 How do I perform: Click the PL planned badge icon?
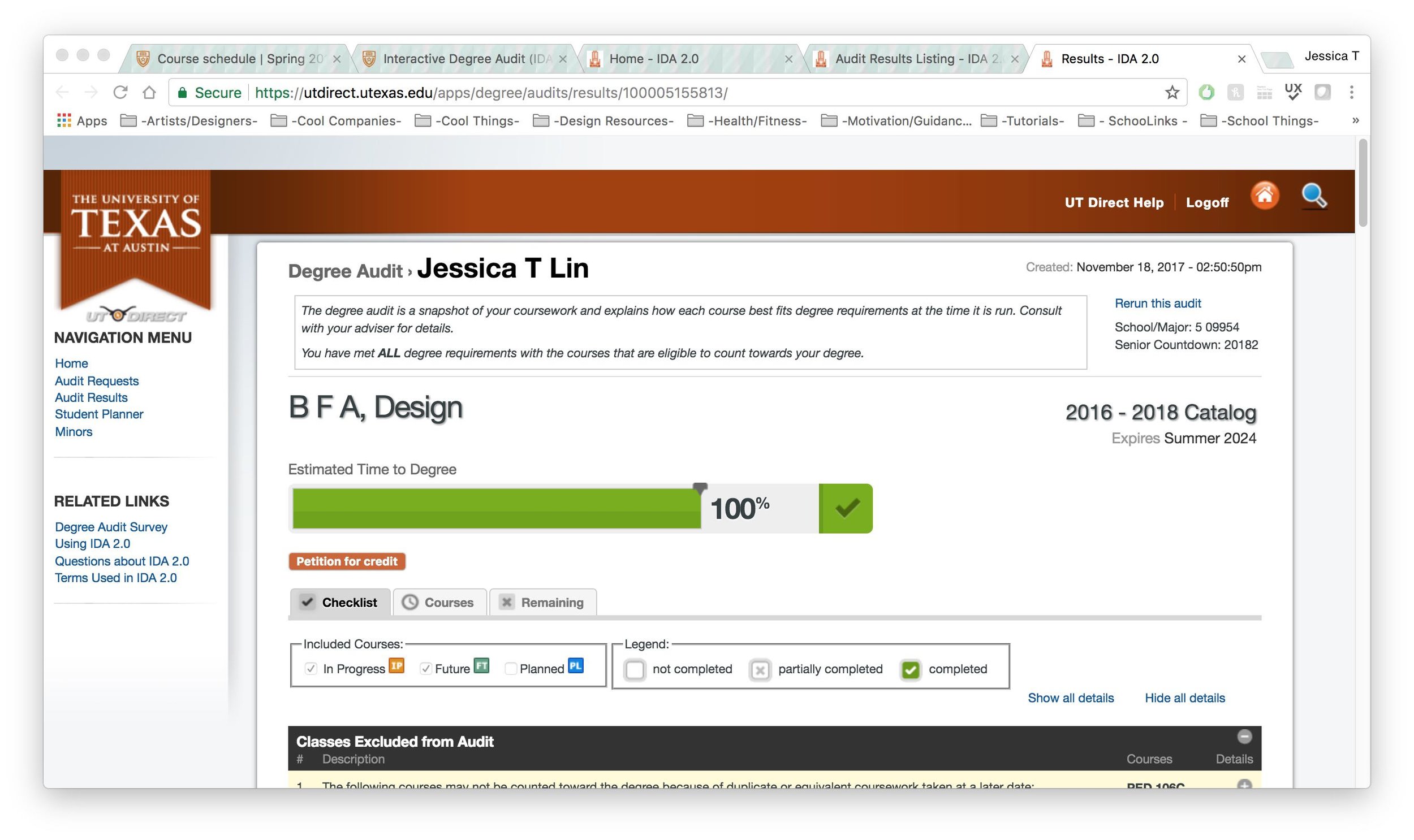click(x=575, y=665)
